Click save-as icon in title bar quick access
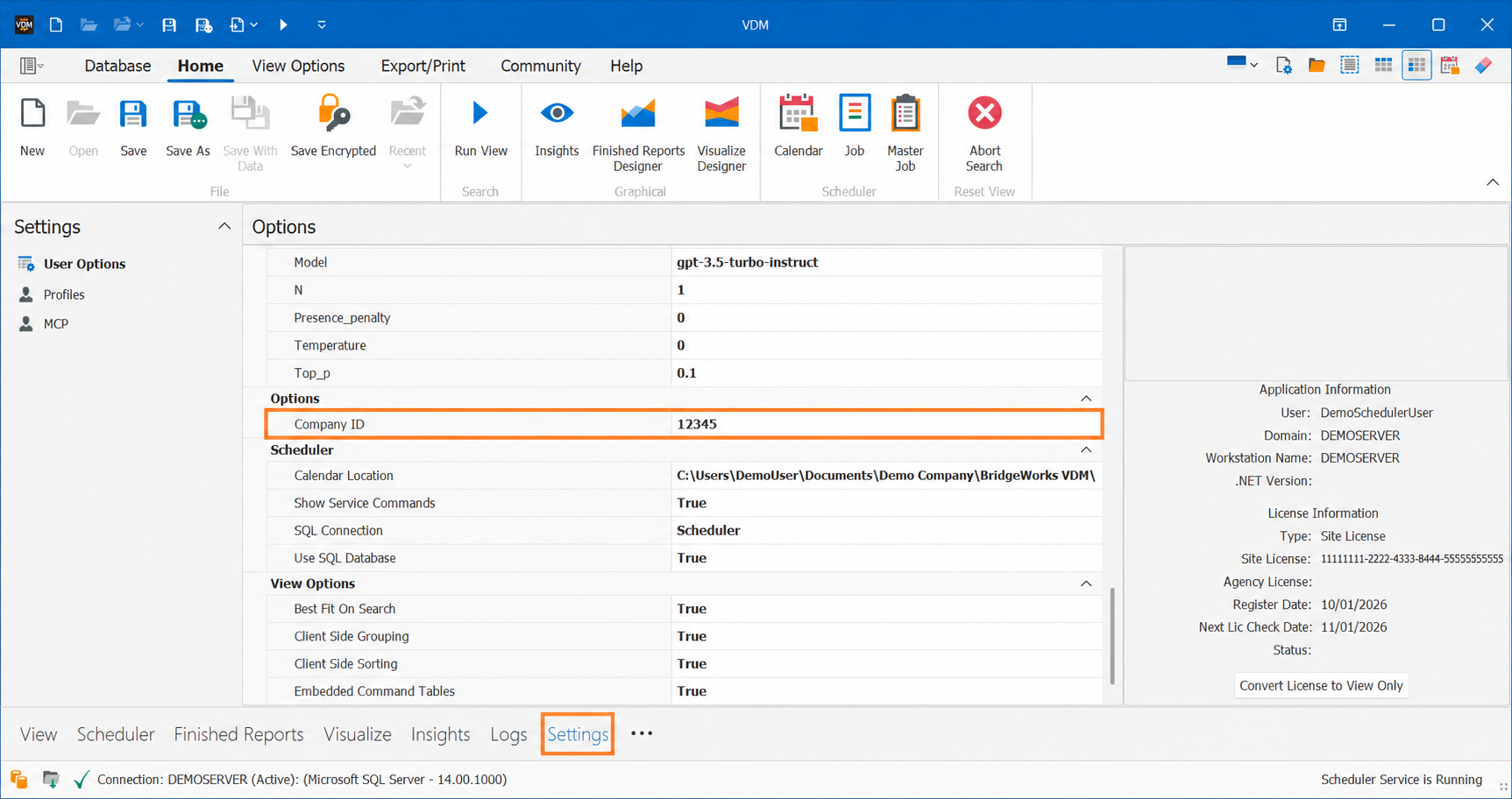This screenshot has height=799, width=1512. [203, 25]
